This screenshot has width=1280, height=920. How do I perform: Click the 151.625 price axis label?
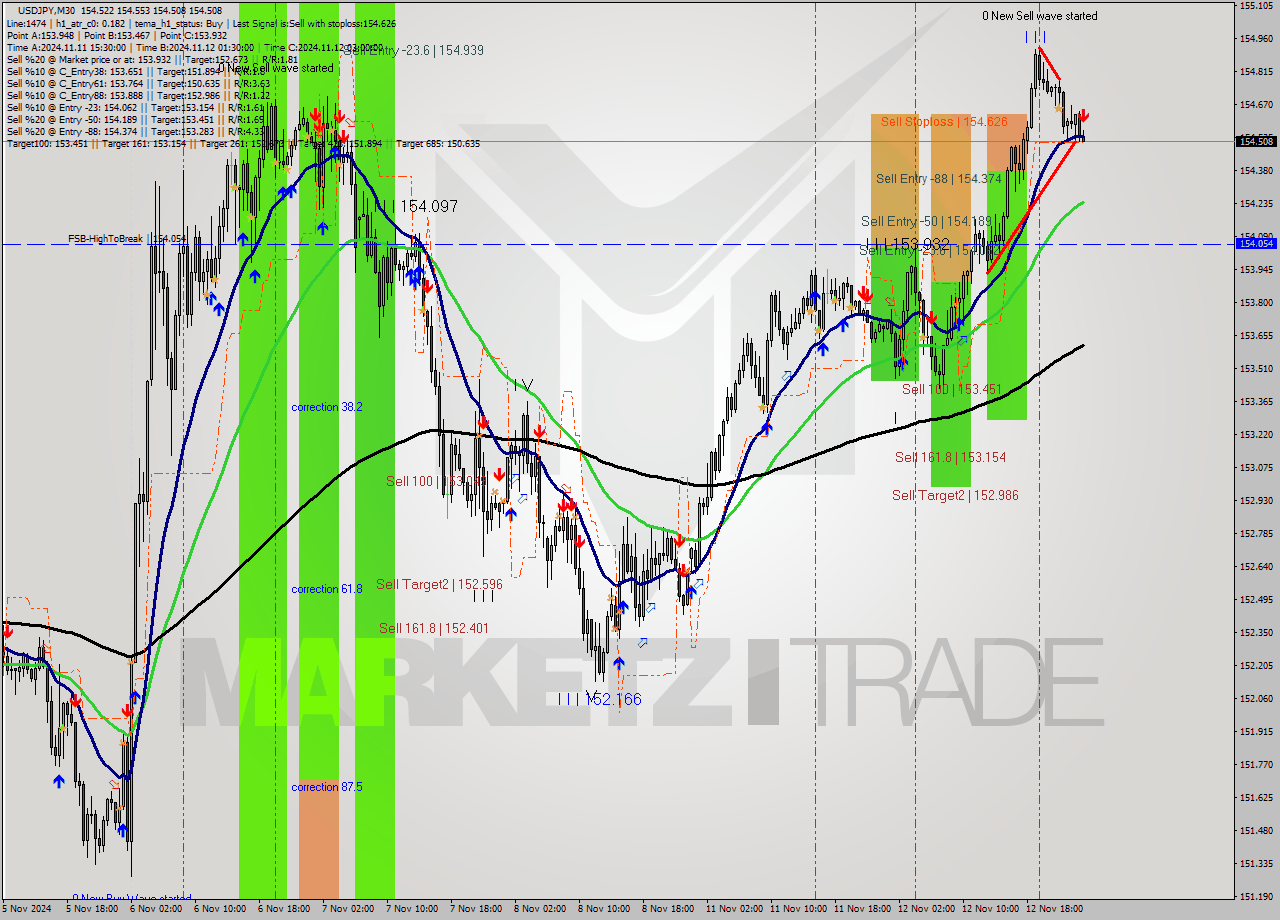1256,798
